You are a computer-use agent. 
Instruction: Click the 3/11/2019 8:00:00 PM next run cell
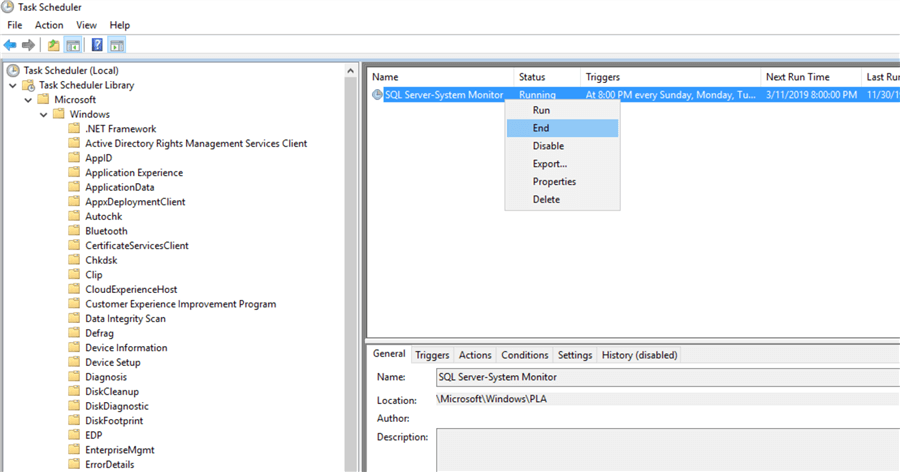811,95
